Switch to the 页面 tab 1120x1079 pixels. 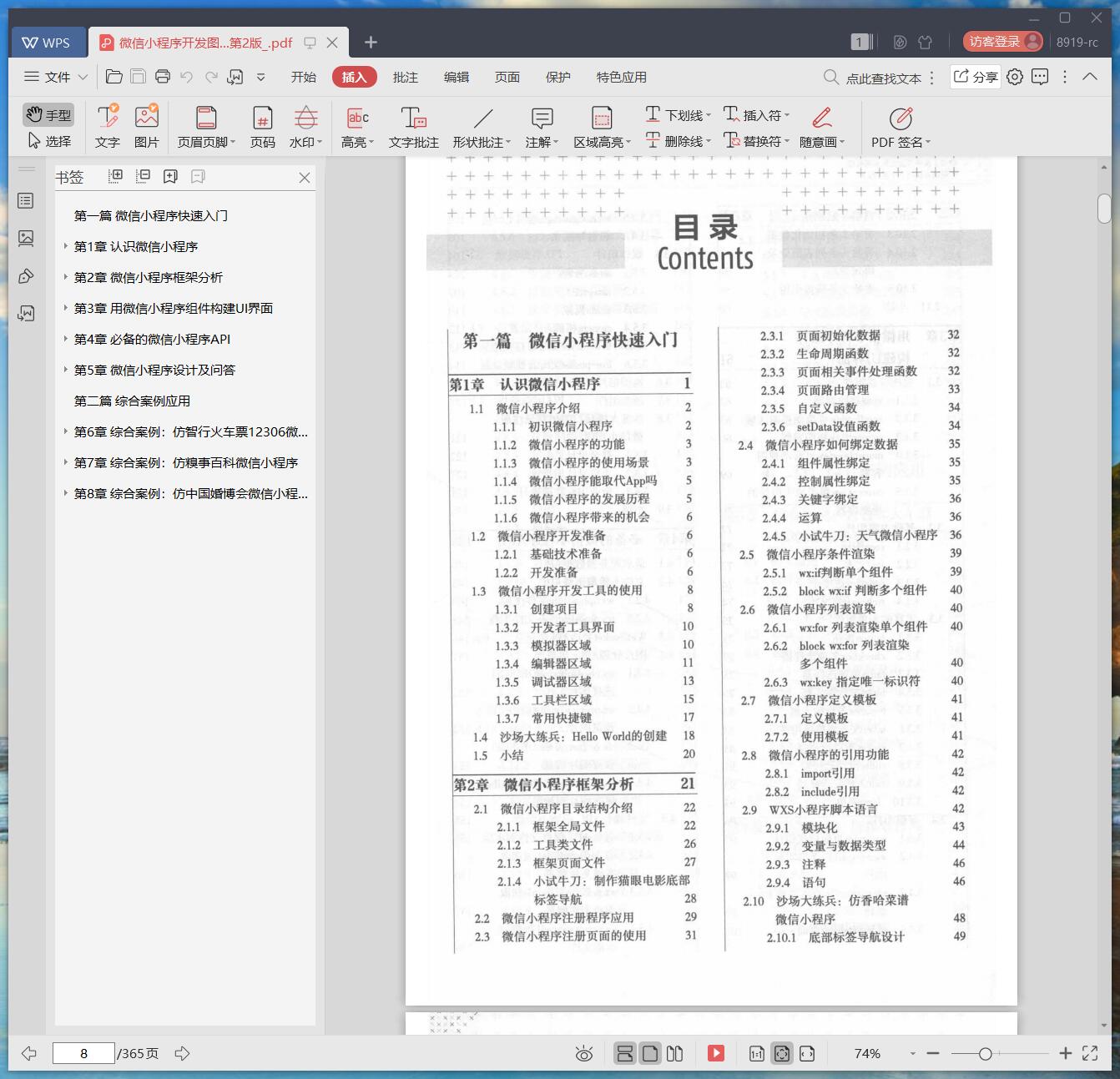[507, 77]
